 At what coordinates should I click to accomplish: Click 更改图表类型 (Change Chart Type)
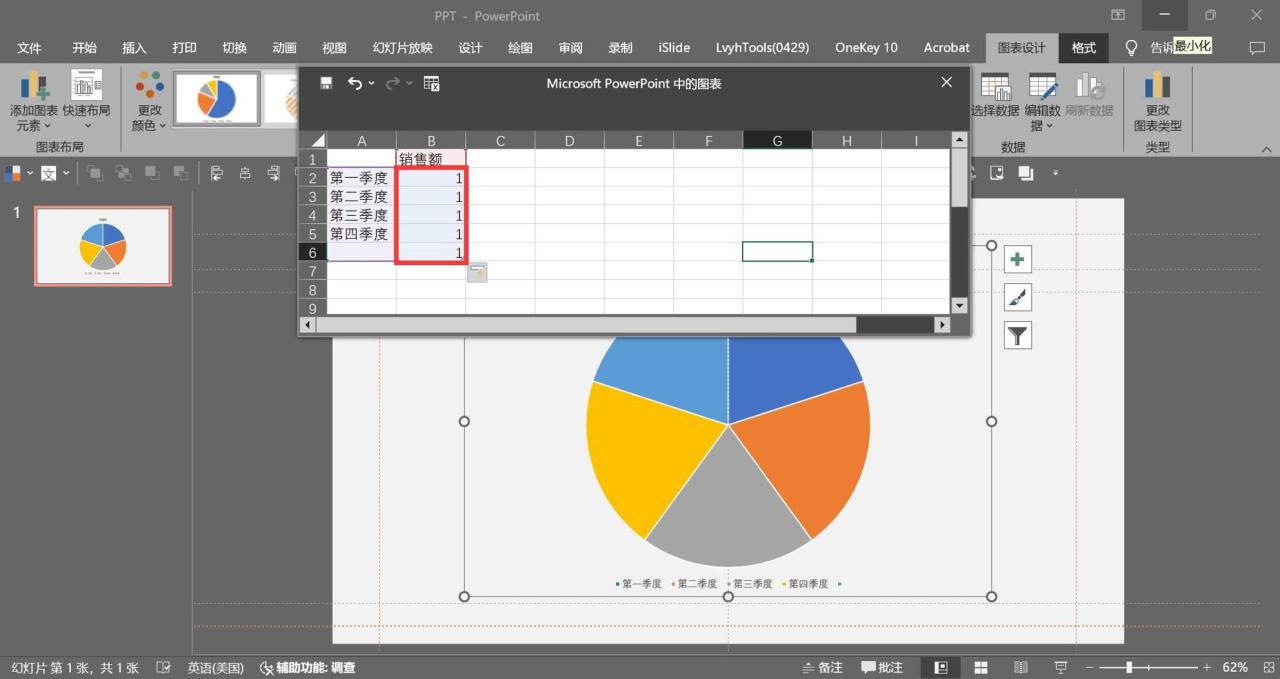tap(1157, 102)
